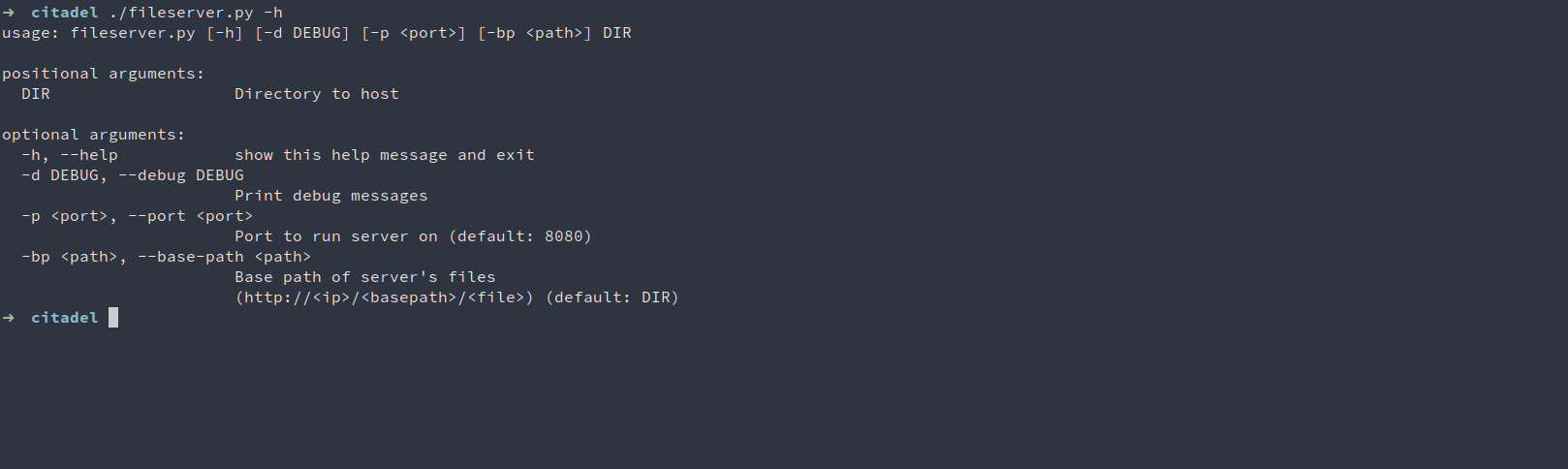Click the http://<ip>/<basepath>/<file> URL text

coord(385,297)
